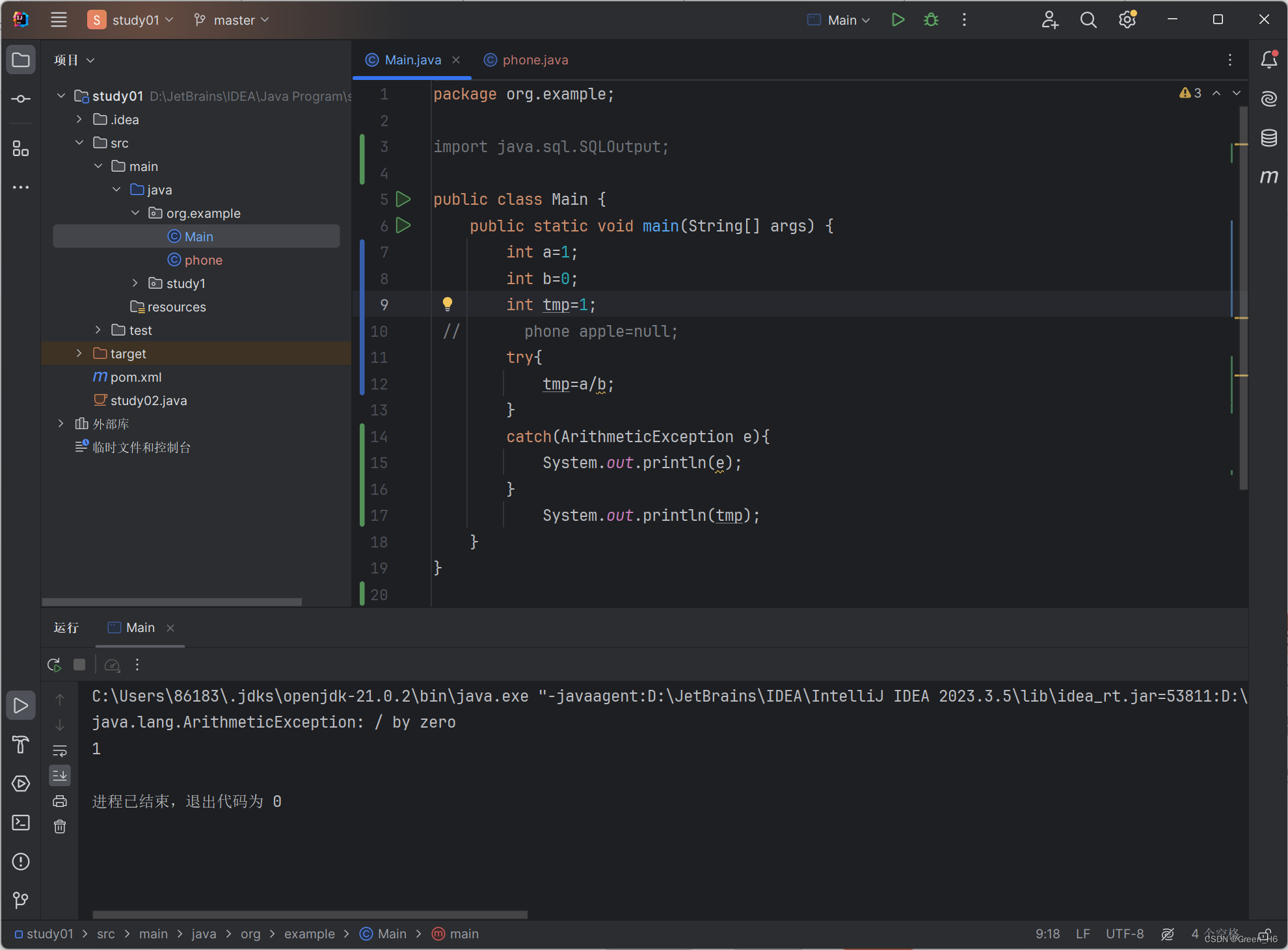Expand the target folder in the project tree
The height and width of the screenshot is (950, 1288).
[x=79, y=353]
